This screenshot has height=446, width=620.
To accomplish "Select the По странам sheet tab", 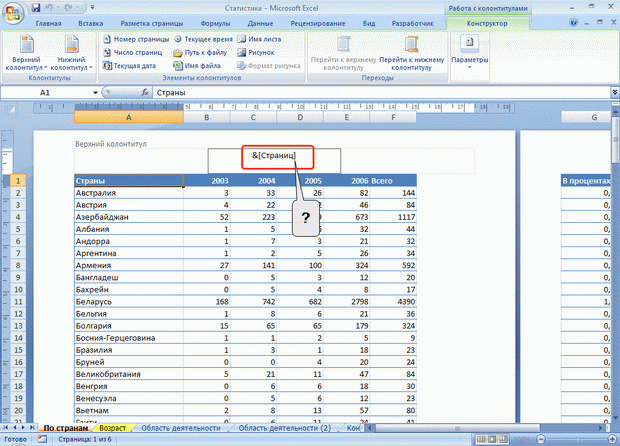I will 66,428.
